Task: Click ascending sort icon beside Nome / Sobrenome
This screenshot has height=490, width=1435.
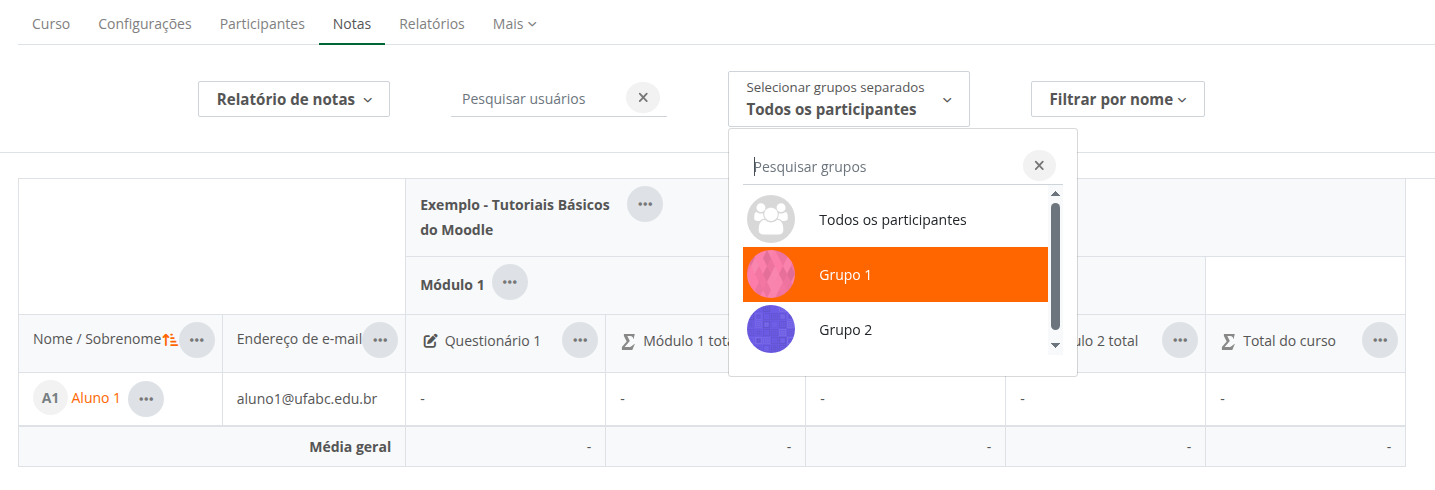Action: click(x=169, y=340)
